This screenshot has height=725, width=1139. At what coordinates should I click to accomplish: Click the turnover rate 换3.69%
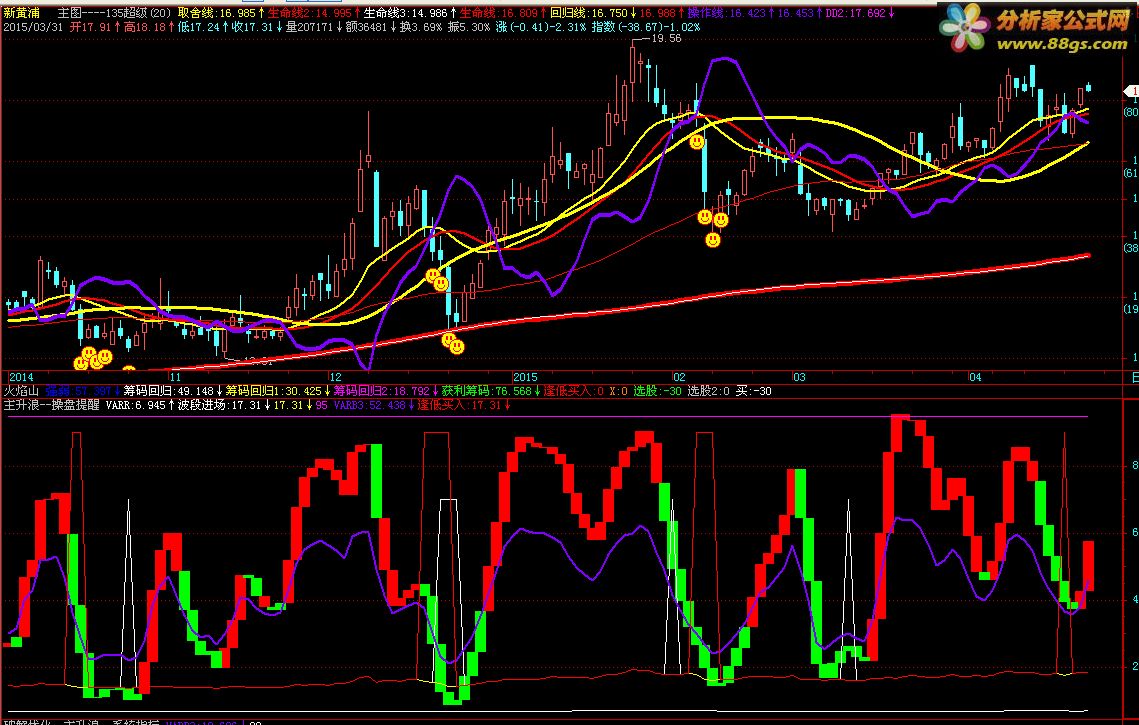coord(420,27)
